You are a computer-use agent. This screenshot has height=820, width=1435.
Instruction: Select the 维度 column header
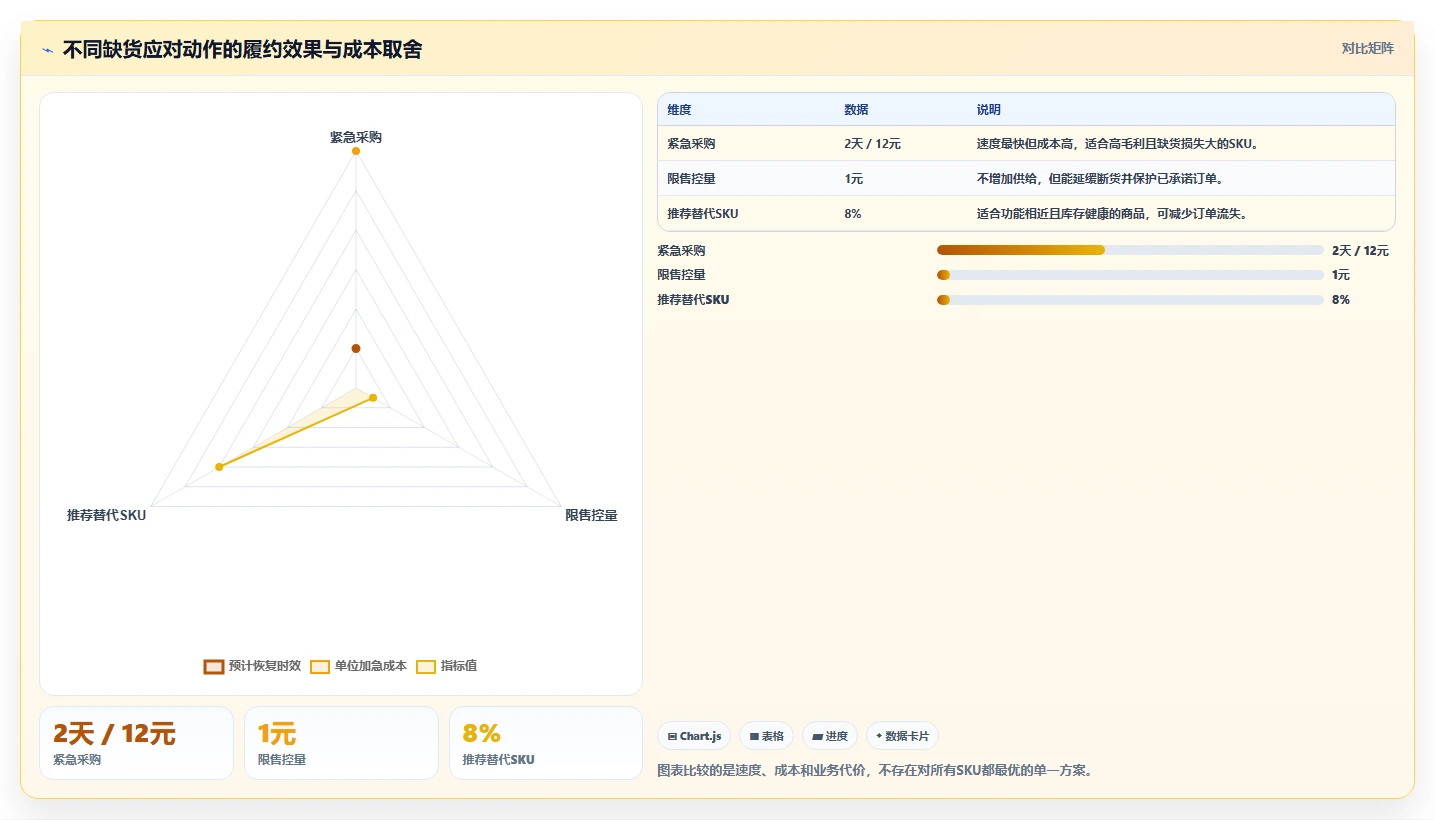(x=680, y=110)
